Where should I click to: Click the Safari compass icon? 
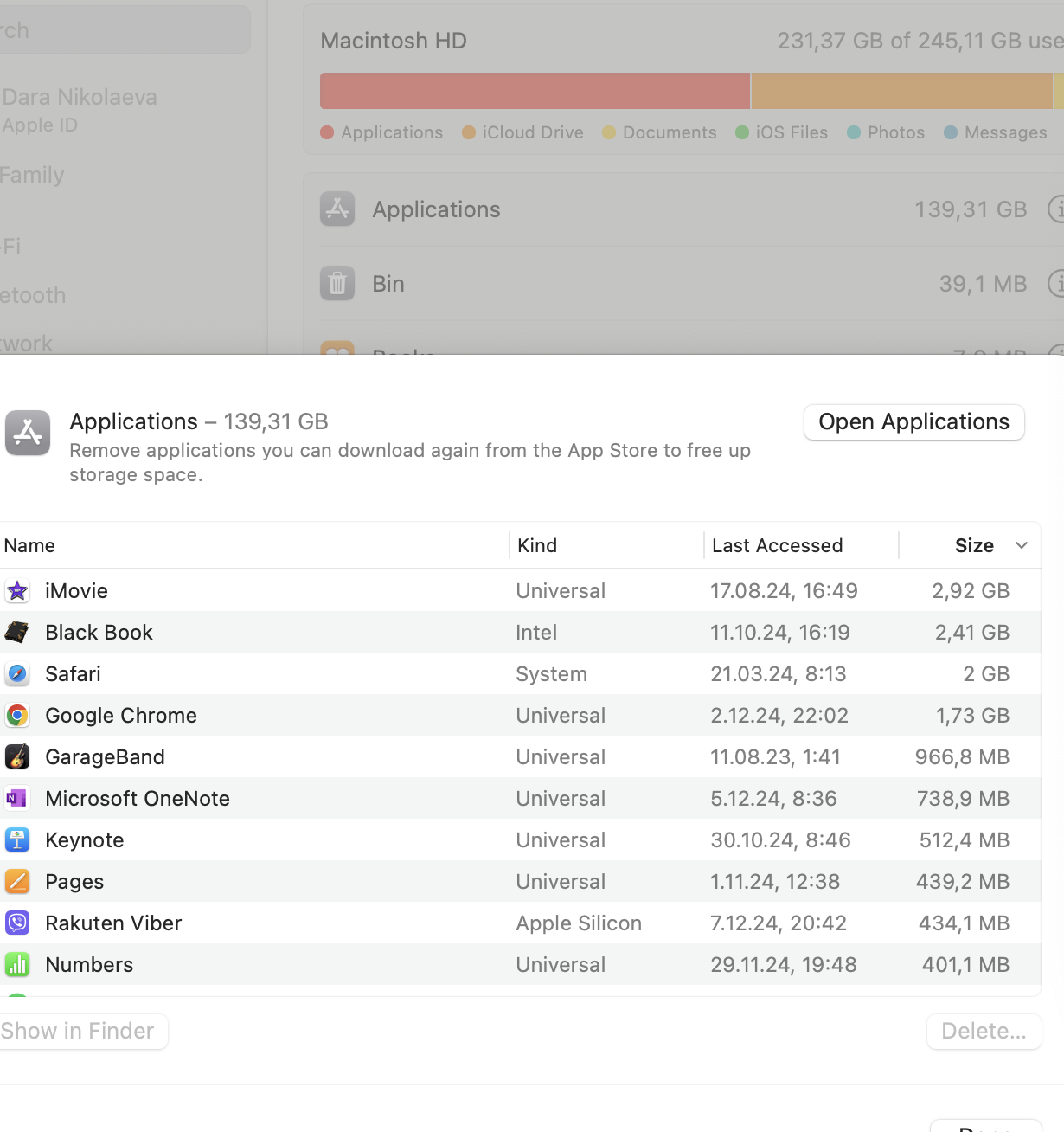tap(17, 674)
